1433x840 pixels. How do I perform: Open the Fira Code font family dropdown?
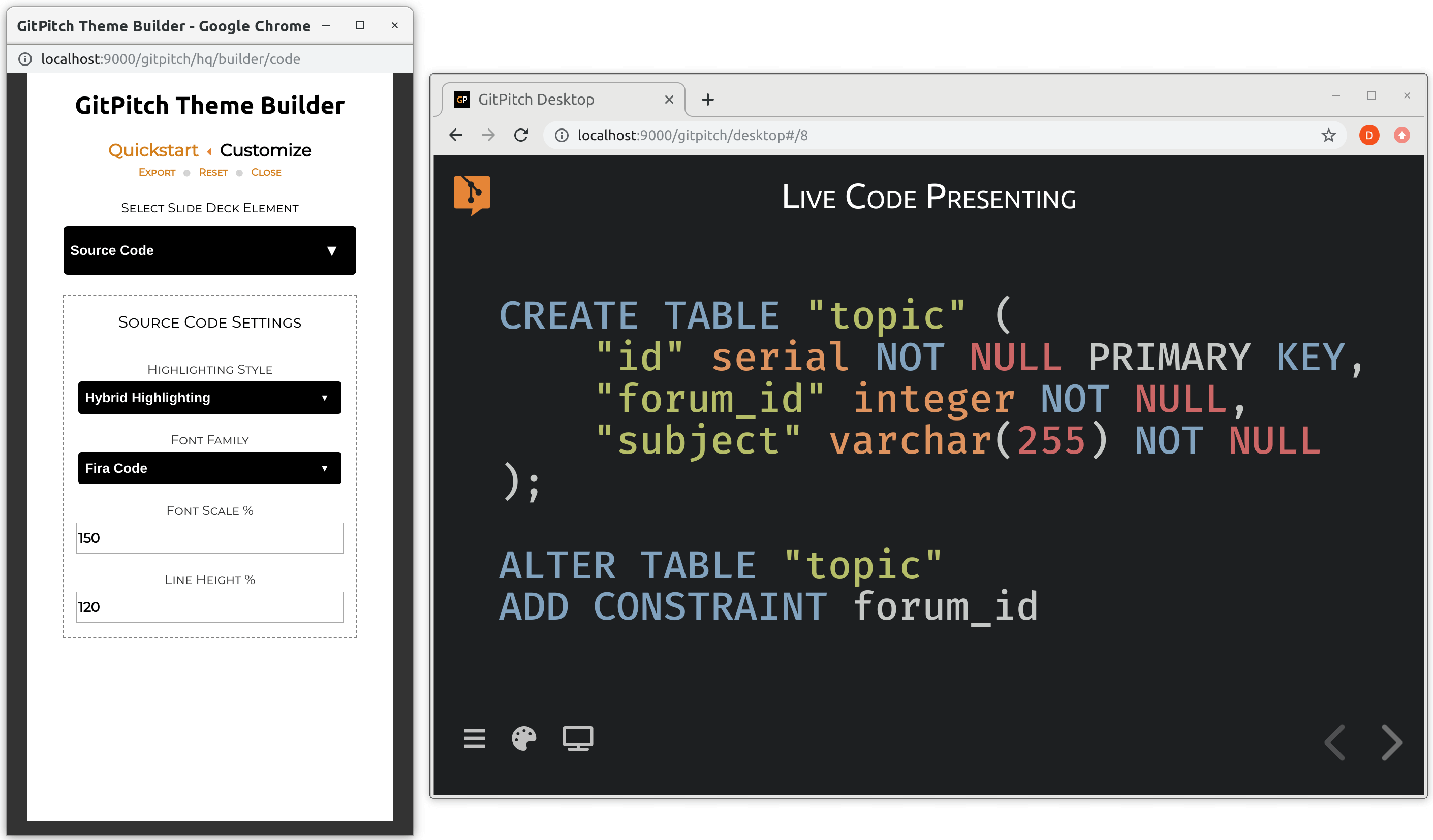[210, 468]
